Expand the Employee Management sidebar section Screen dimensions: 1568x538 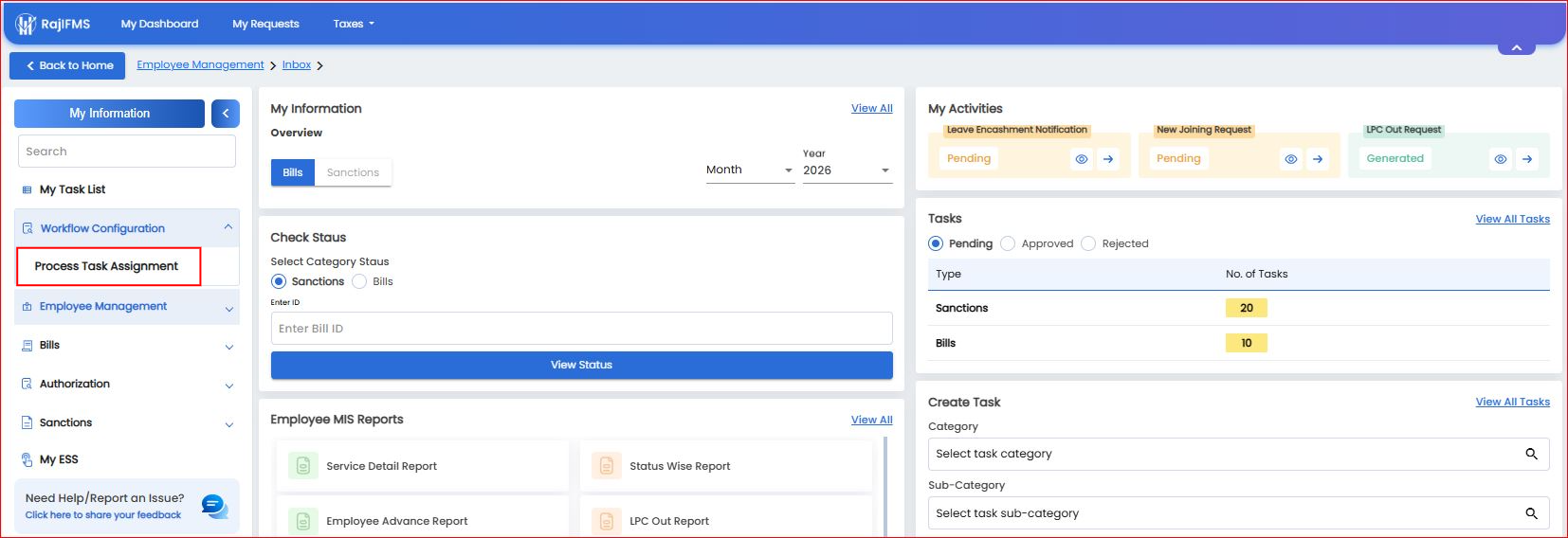click(x=229, y=309)
